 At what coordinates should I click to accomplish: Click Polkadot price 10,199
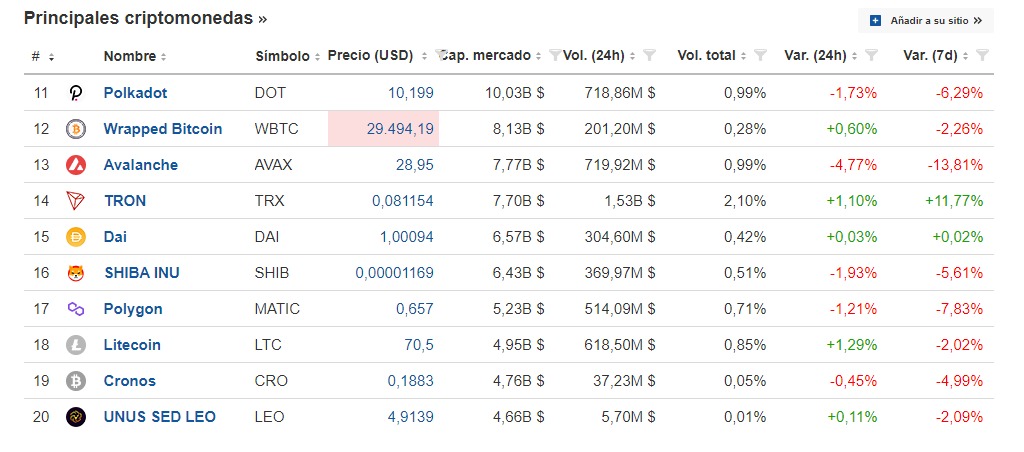(411, 93)
